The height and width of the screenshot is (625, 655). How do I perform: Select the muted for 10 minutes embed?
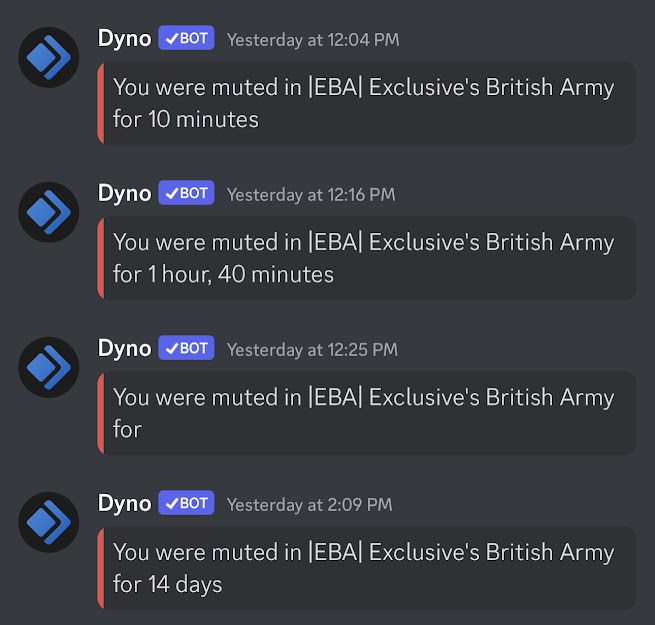367,103
